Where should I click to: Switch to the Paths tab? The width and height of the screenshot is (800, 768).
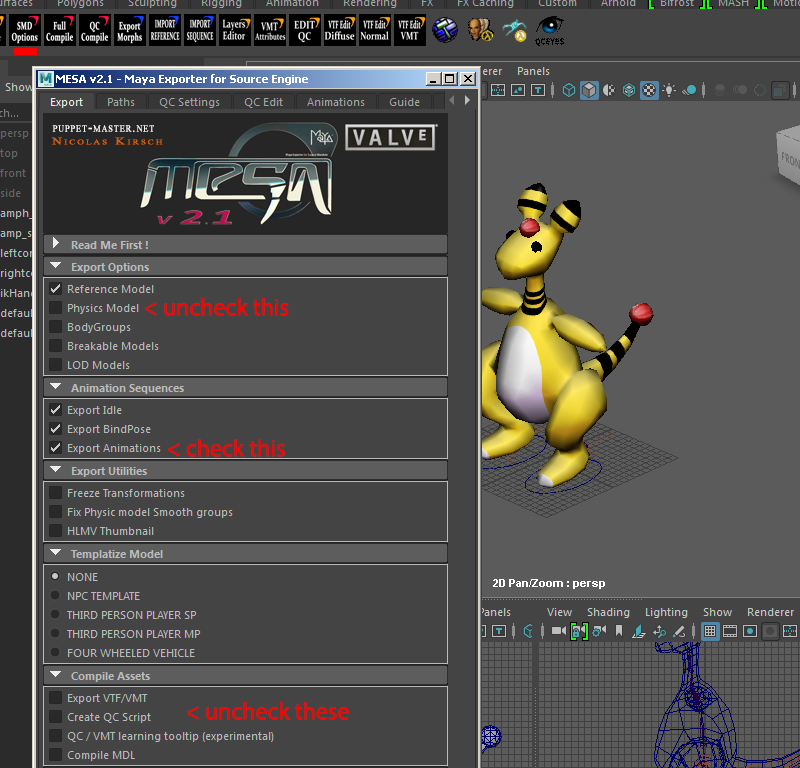[x=121, y=102]
